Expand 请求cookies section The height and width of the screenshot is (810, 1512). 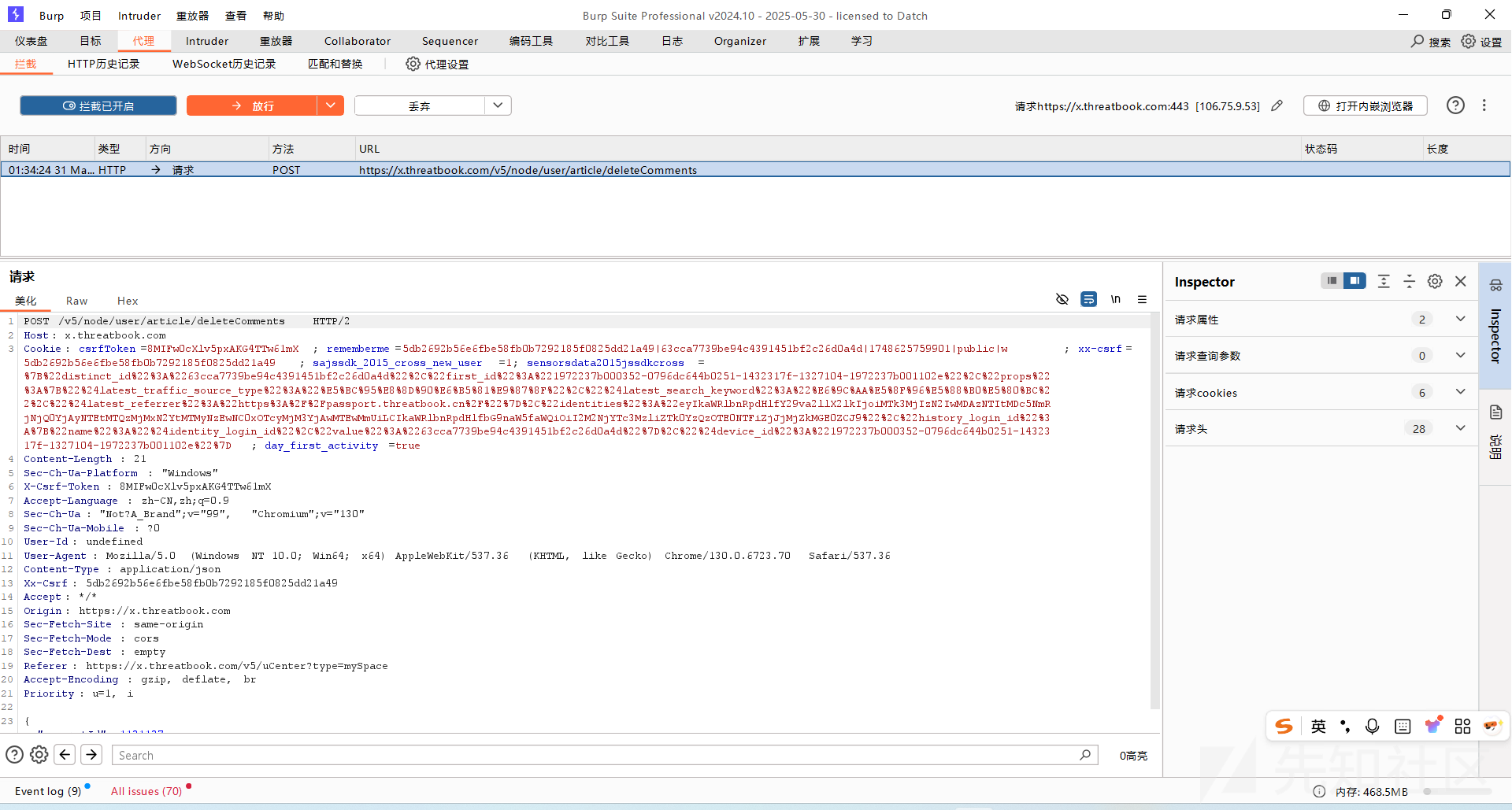click(x=1321, y=393)
